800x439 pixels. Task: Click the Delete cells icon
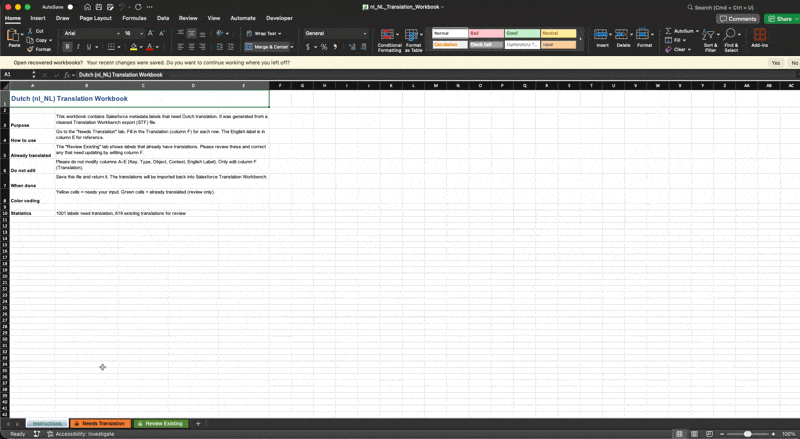[621, 35]
